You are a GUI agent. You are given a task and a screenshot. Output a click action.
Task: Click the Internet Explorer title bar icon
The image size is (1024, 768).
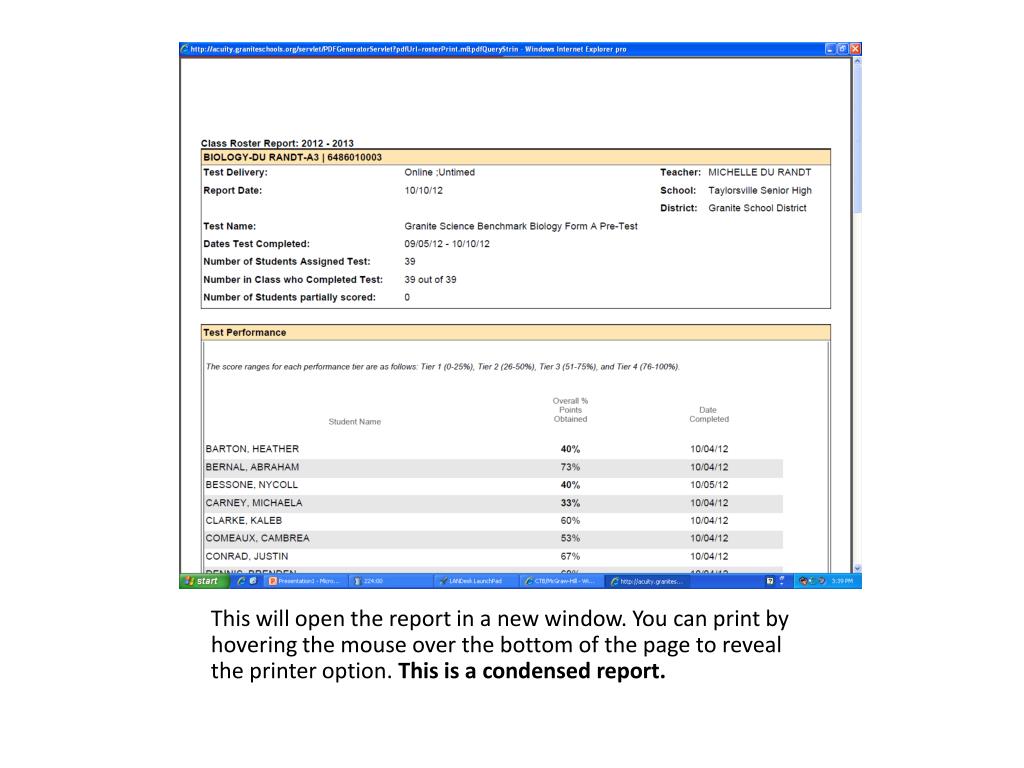(x=185, y=49)
